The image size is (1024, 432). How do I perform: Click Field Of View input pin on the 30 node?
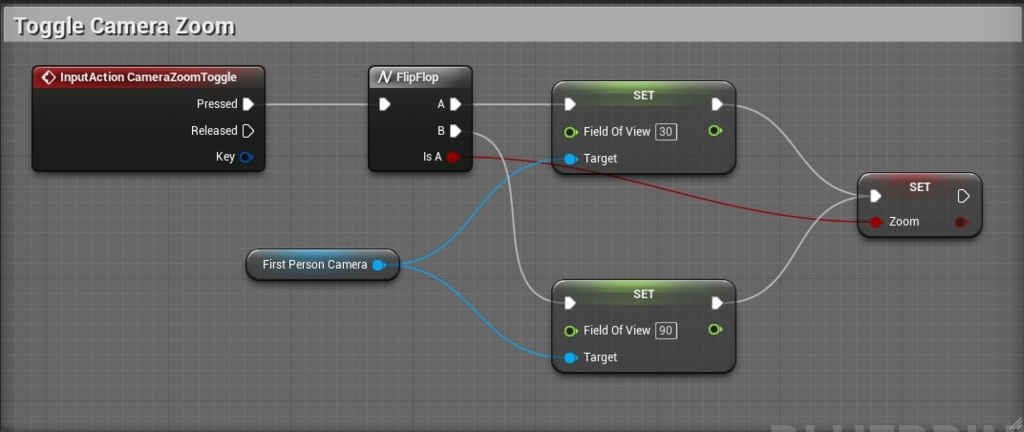pyautogui.click(x=571, y=132)
